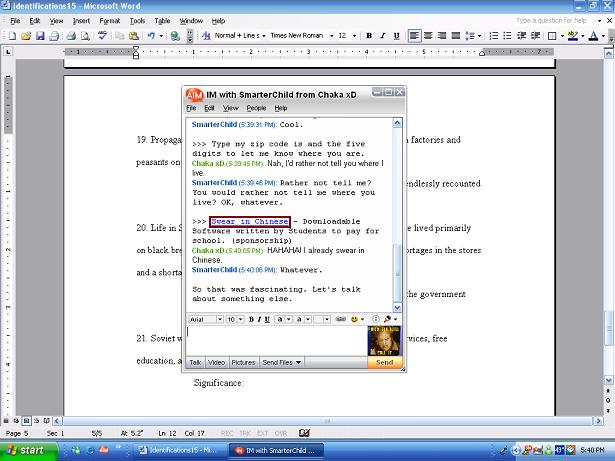Undo the last action in Word

coord(151,36)
